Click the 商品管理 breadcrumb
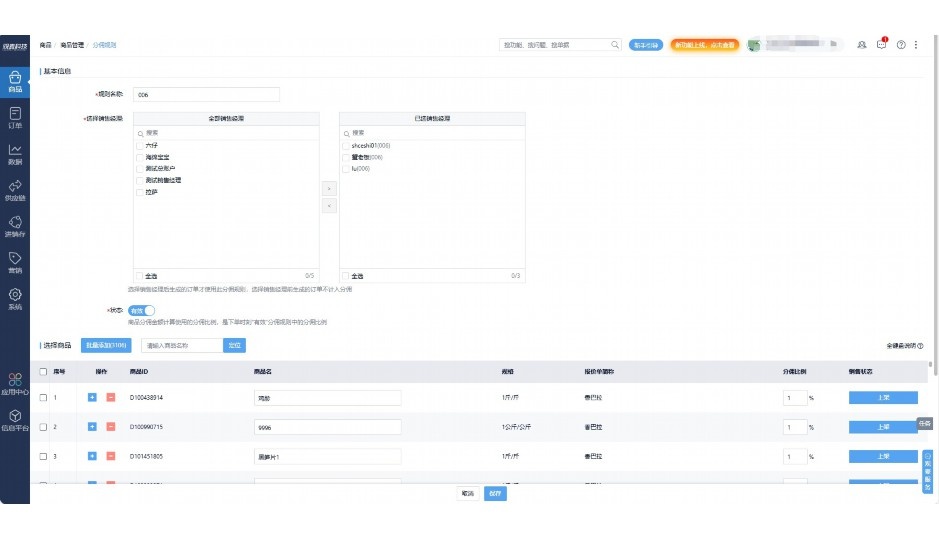 click(72, 45)
